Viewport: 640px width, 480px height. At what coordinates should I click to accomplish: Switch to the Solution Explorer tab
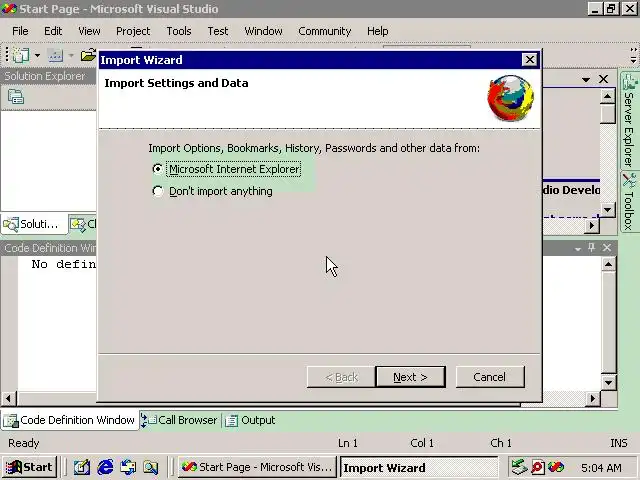[x=33, y=224]
